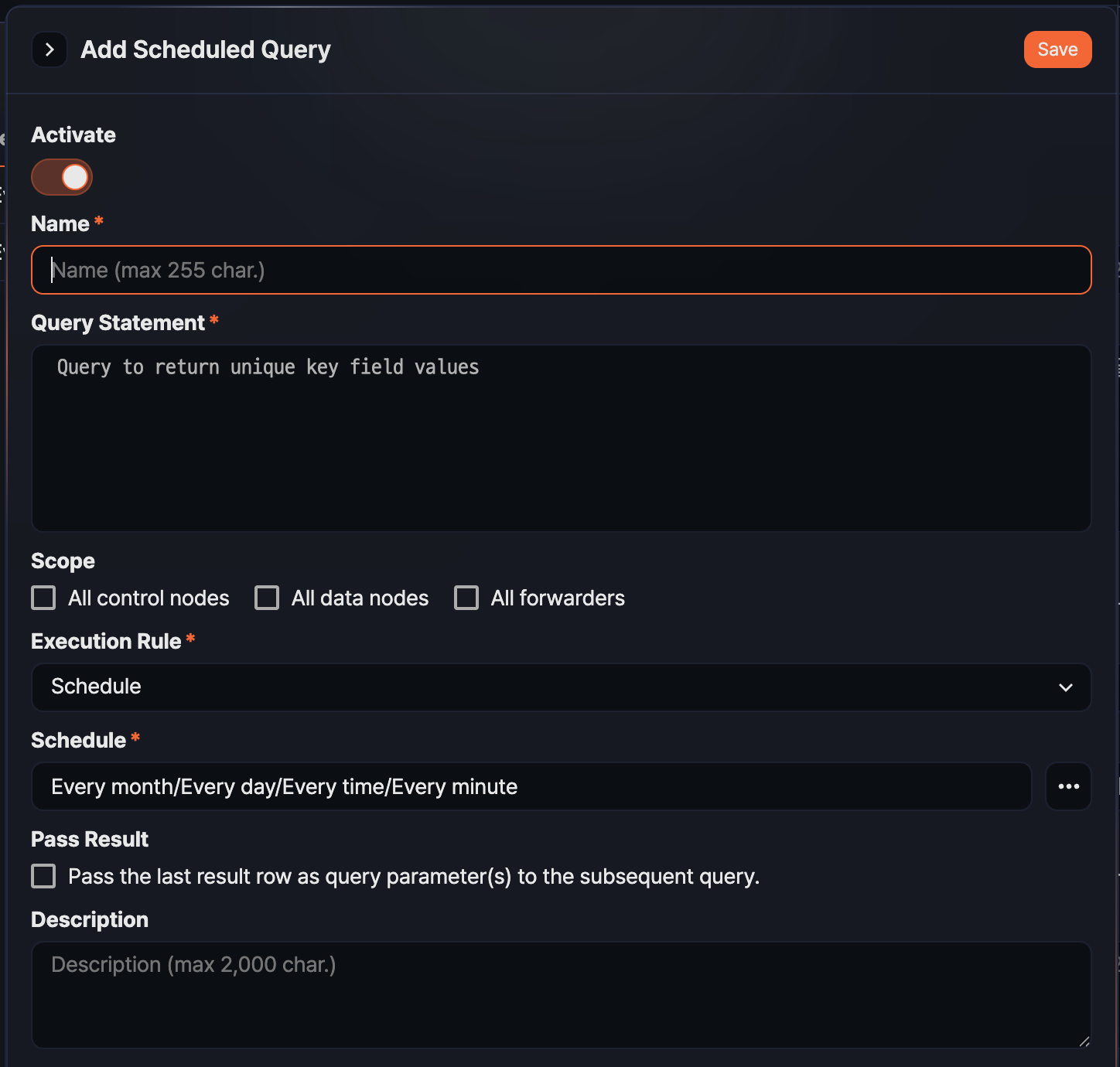Check the All control nodes scope

click(x=43, y=597)
